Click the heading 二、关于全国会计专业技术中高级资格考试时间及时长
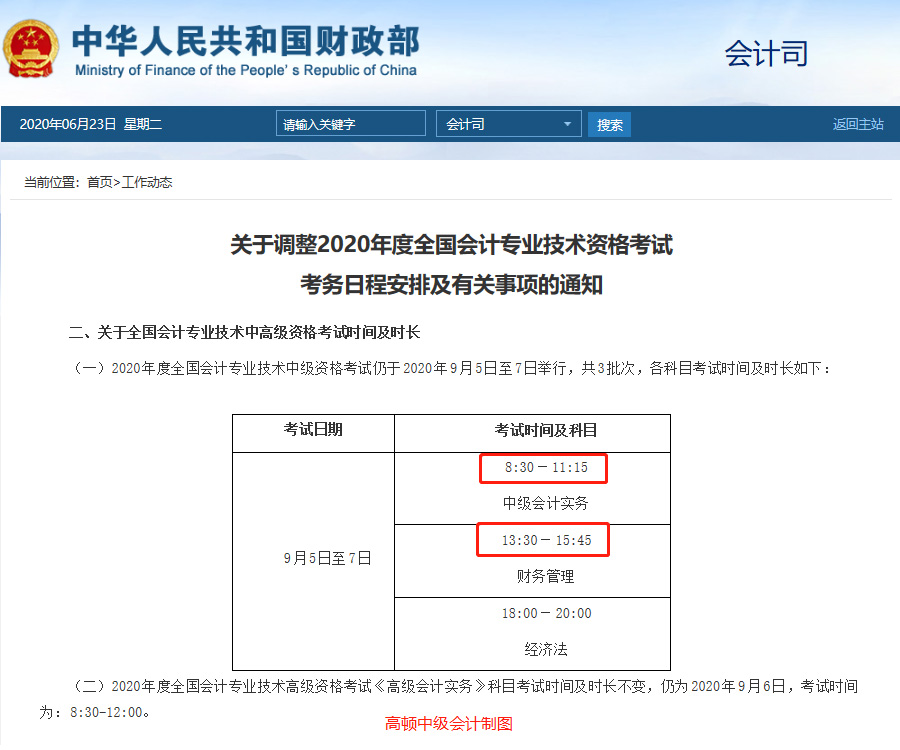 point(245,332)
